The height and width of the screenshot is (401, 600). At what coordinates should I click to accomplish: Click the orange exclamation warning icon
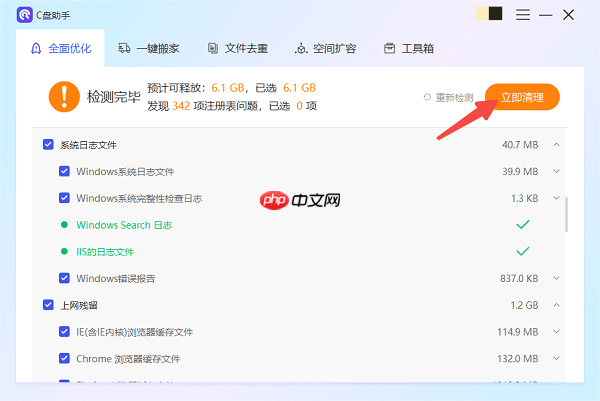pos(64,96)
